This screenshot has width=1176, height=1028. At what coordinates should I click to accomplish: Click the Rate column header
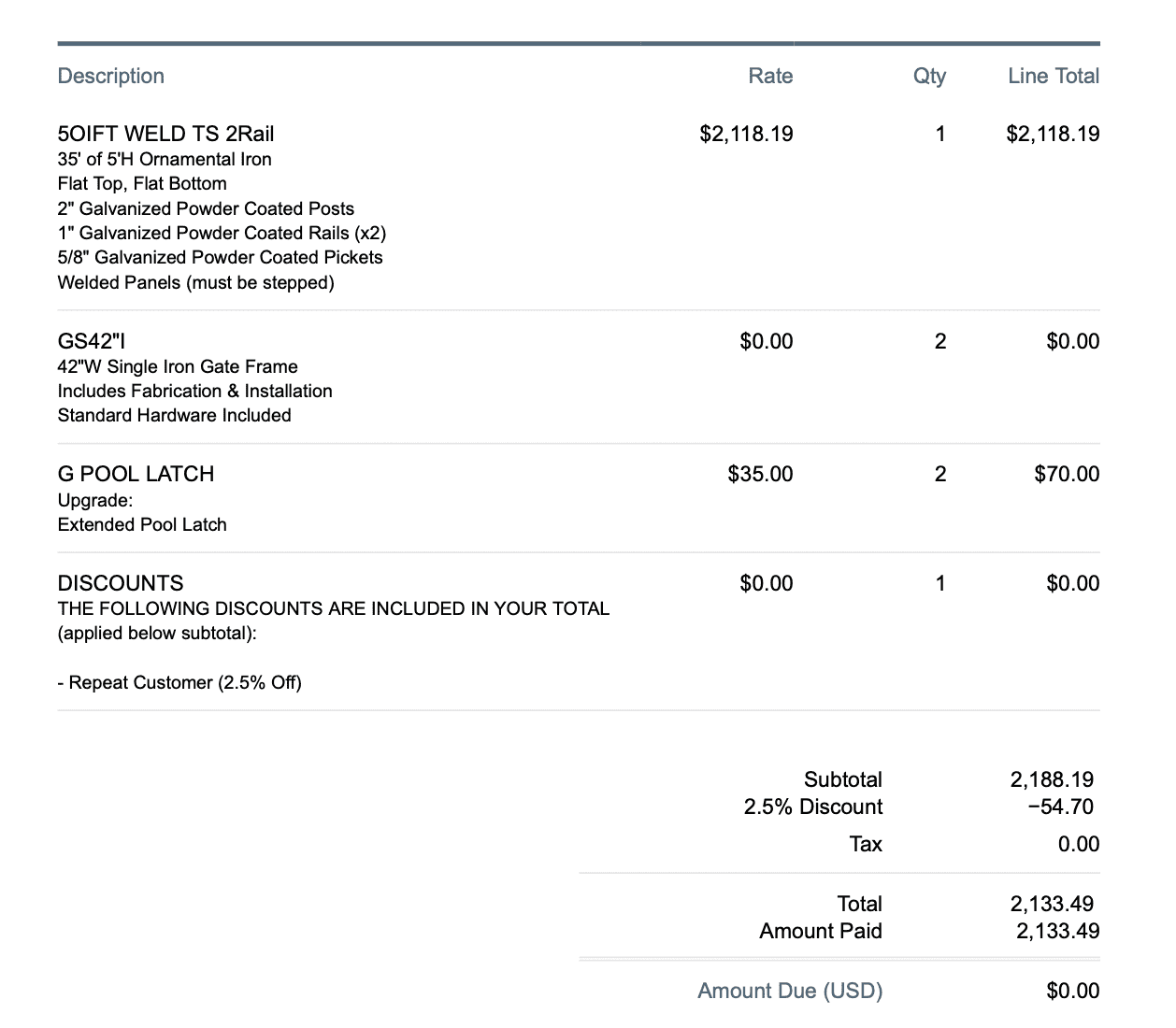coord(770,77)
